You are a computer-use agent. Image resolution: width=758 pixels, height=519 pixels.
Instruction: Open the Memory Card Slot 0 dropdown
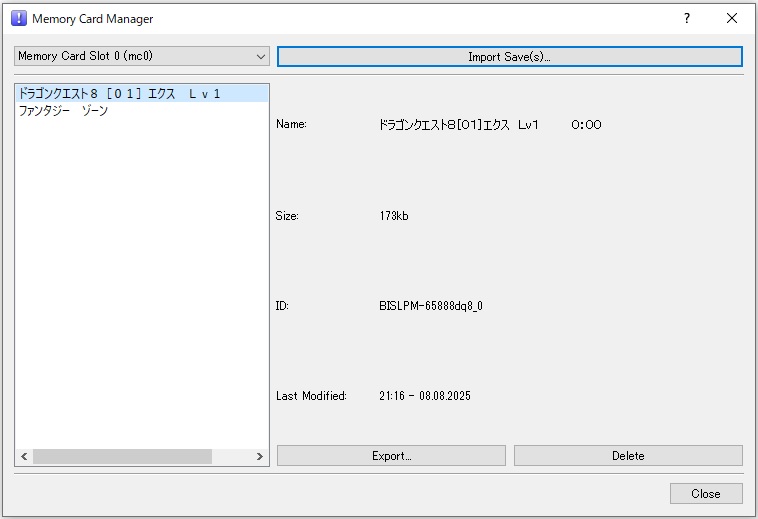[x=142, y=56]
